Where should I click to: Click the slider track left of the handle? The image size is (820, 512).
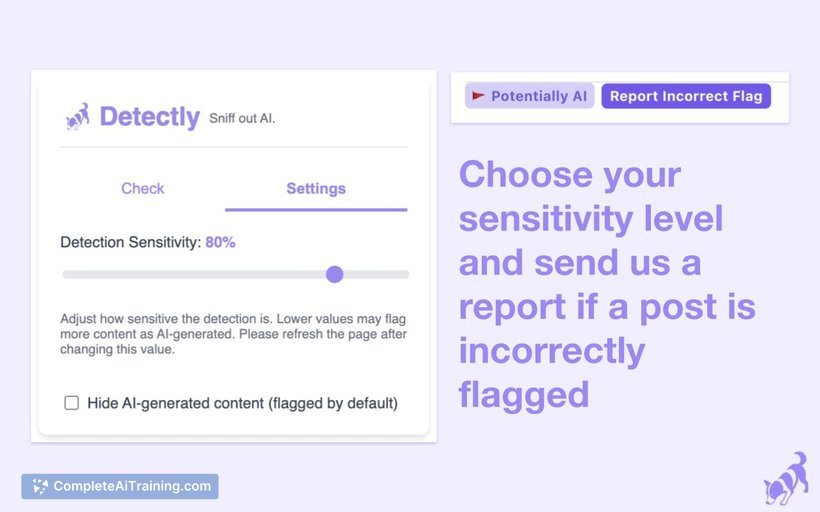(x=194, y=275)
